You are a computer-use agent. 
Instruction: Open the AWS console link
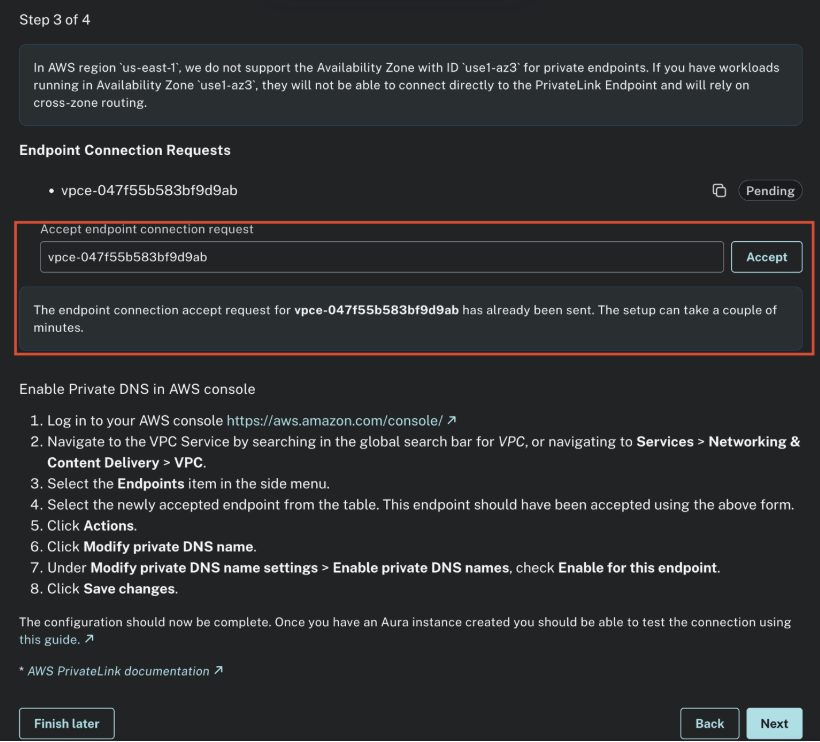tap(335, 420)
